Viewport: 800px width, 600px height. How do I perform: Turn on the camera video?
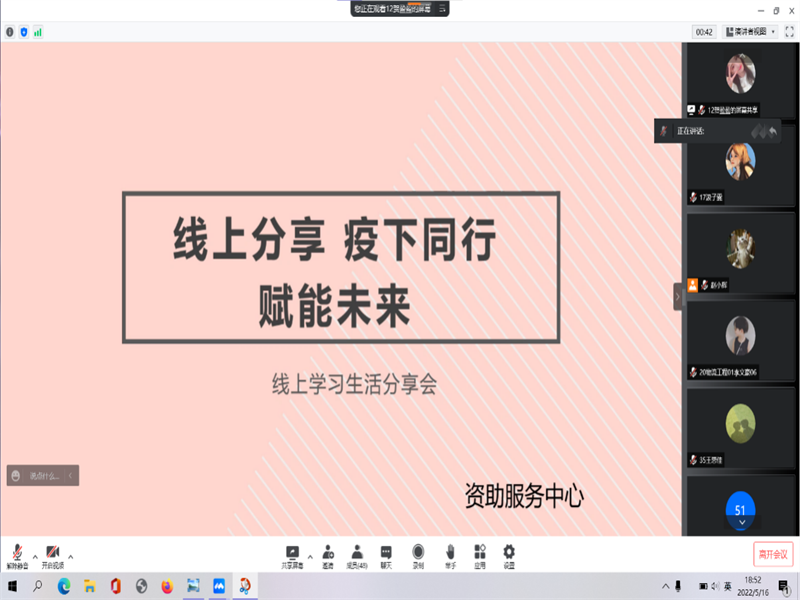tap(52, 554)
